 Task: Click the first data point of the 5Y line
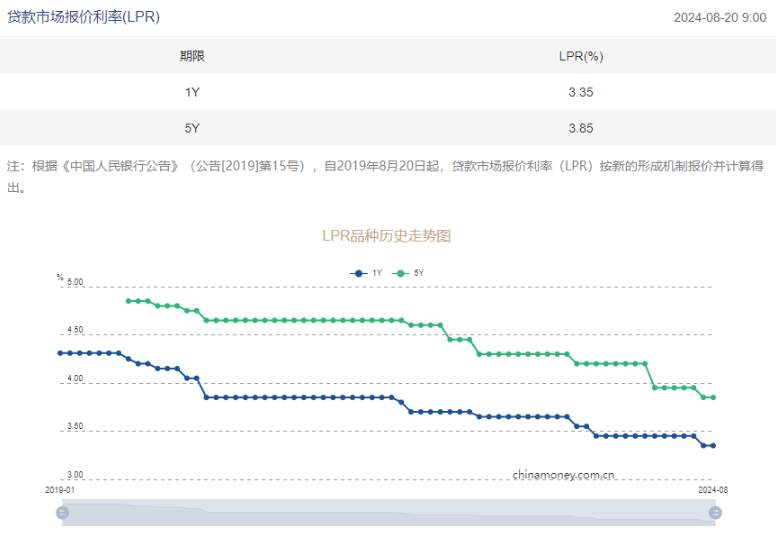(128, 301)
